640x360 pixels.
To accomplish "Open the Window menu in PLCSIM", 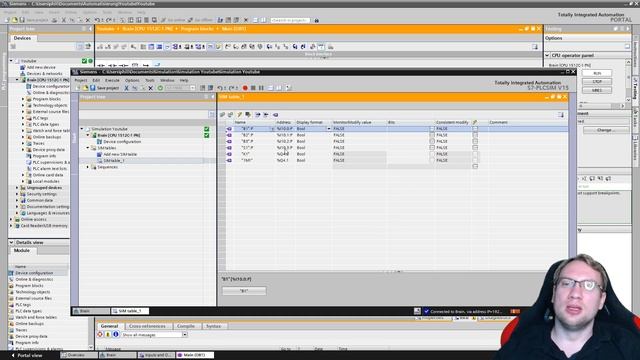I will click(x=167, y=80).
